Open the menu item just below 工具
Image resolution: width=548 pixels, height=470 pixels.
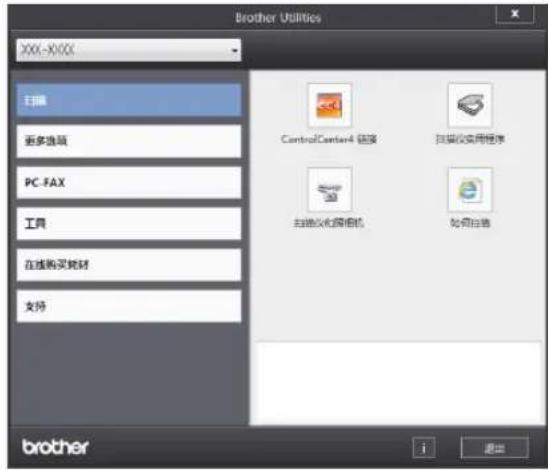(x=129, y=265)
